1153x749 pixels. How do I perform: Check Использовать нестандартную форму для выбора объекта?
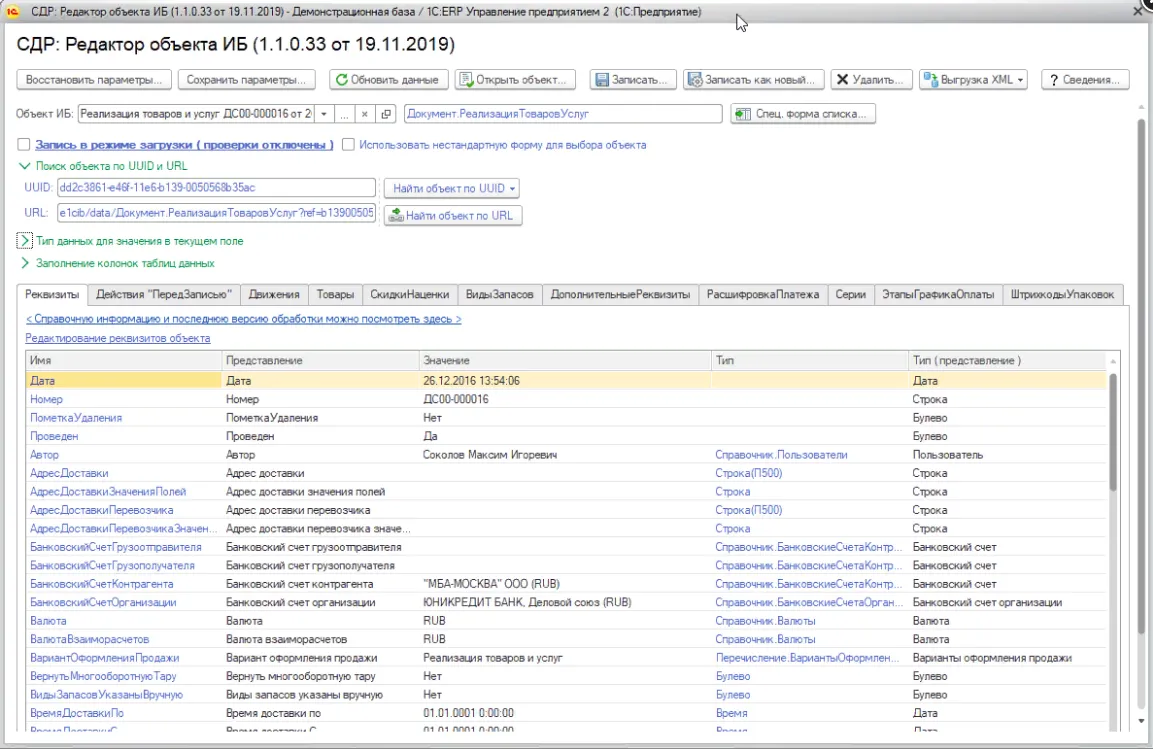[348, 145]
